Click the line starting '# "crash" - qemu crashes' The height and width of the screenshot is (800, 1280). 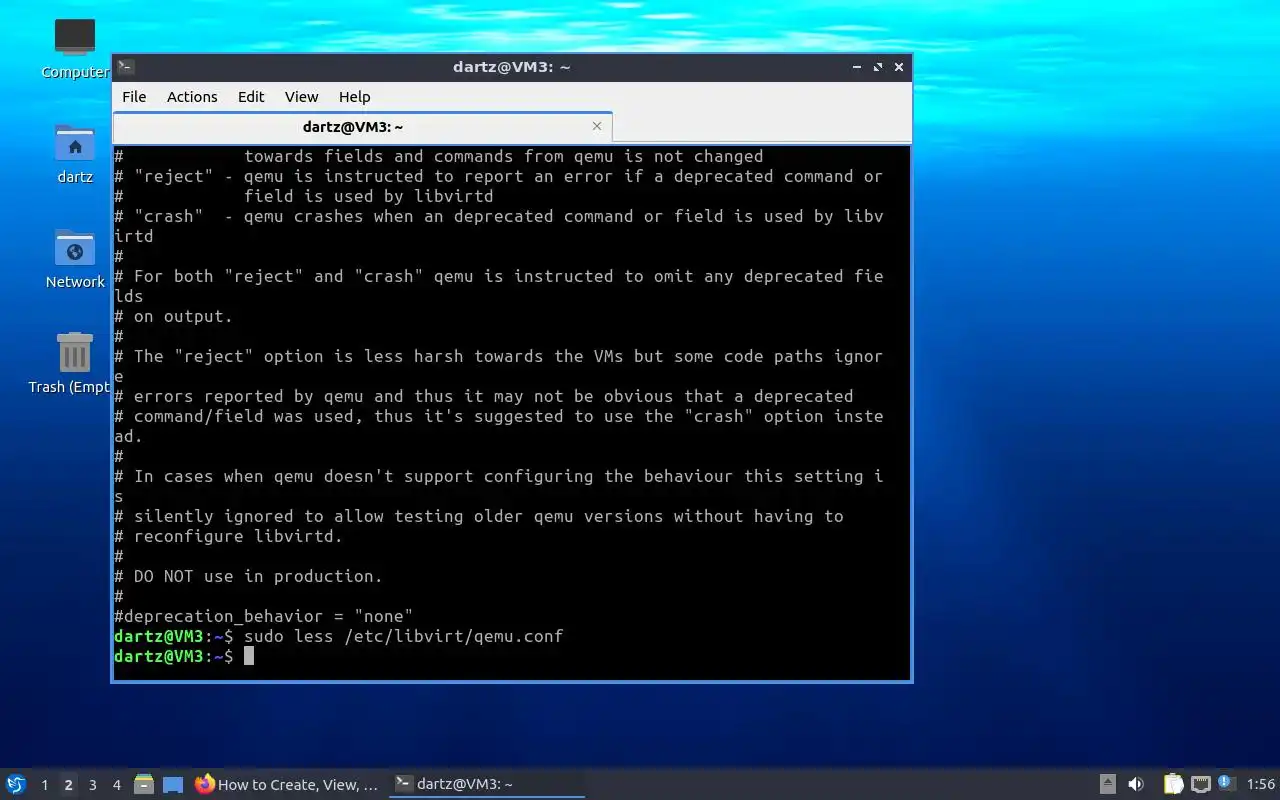click(498, 216)
